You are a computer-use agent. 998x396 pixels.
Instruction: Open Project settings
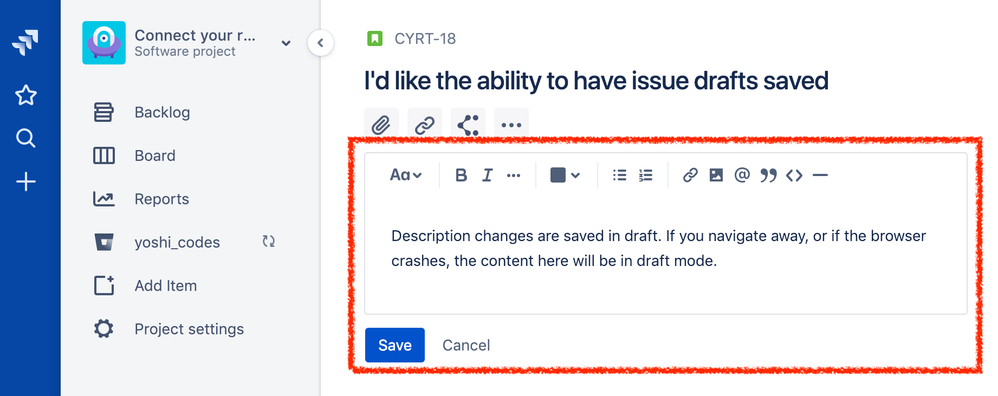pos(189,329)
